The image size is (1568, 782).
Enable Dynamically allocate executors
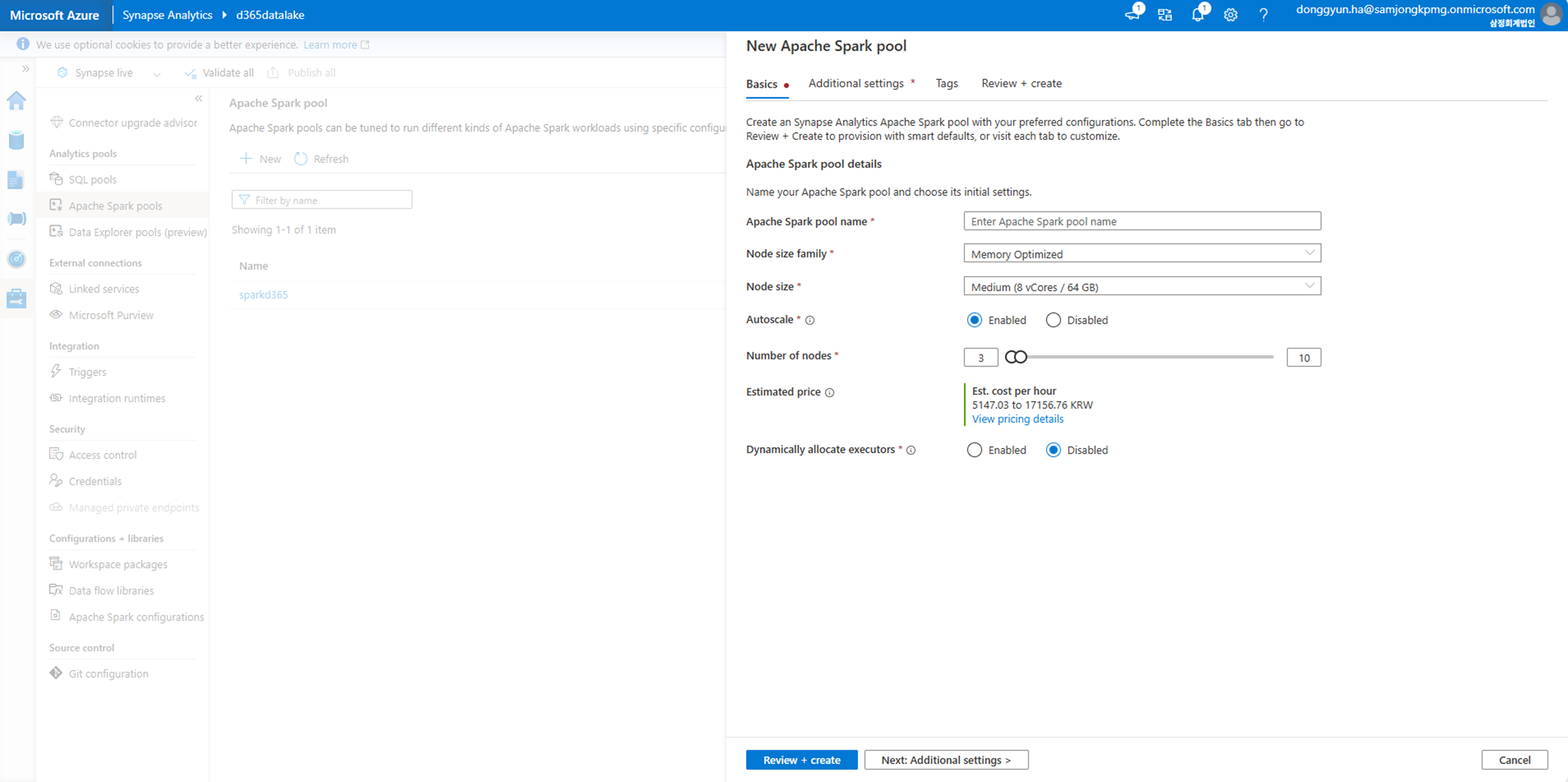pyautogui.click(x=974, y=450)
